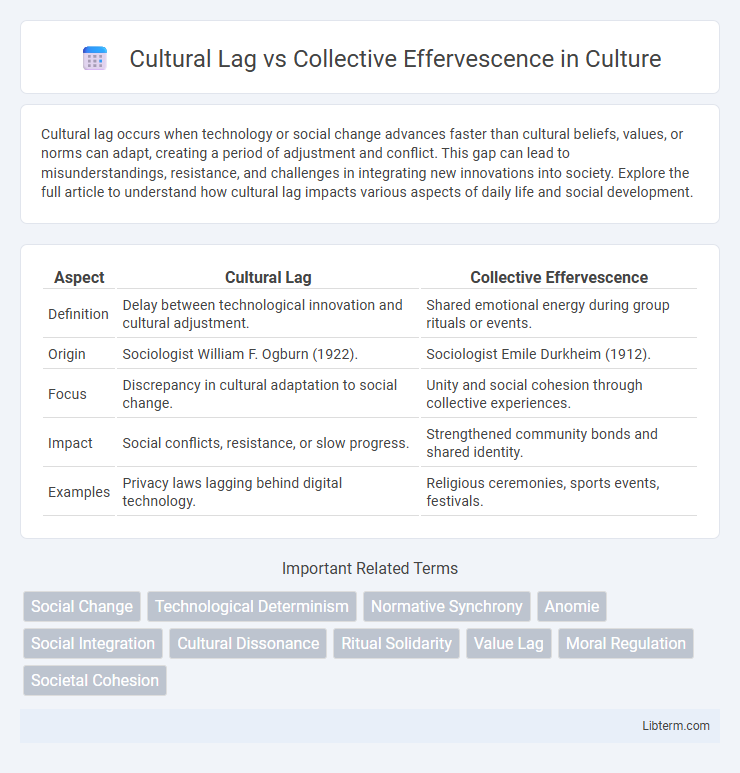Image resolution: width=740 pixels, height=773 pixels.
Task: Click the intro paragraph starting 'Cultural lag occurs when technology'
Action: (367, 163)
